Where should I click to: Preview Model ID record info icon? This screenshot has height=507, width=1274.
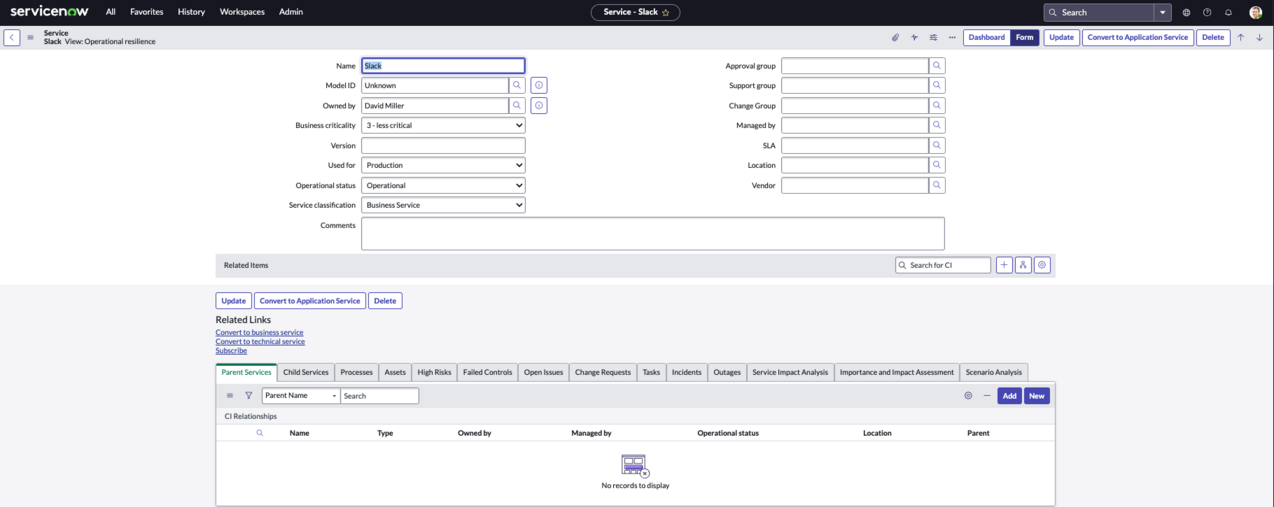[539, 85]
